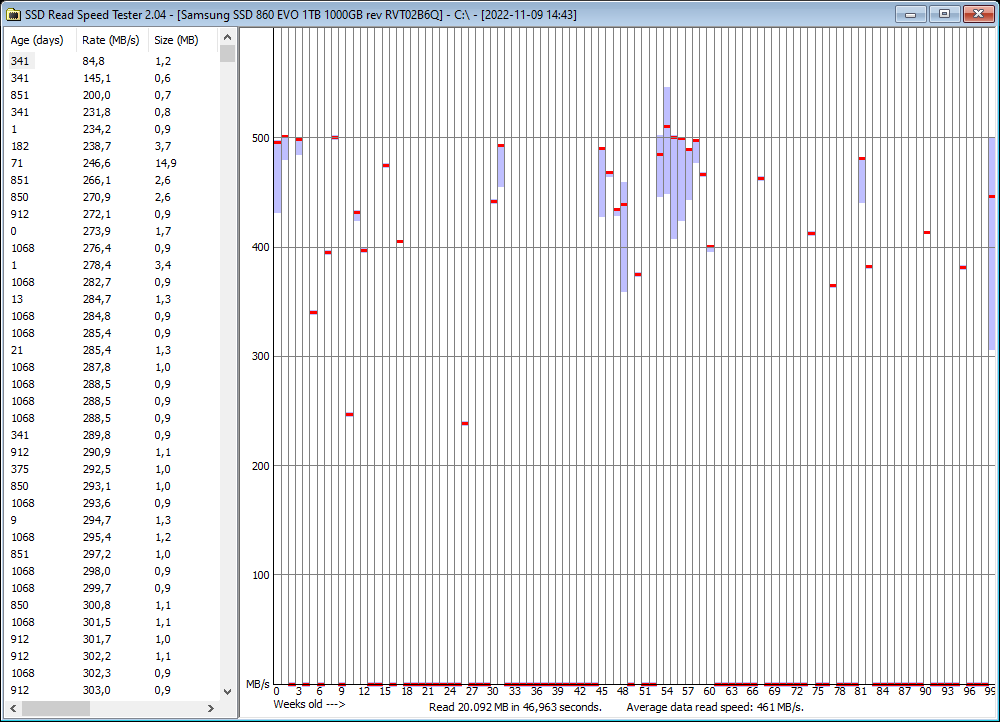Image resolution: width=1000 pixels, height=722 pixels.
Task: Click the 'Read 20.092 MB in 46,963 seconds.' text
Action: 515,707
